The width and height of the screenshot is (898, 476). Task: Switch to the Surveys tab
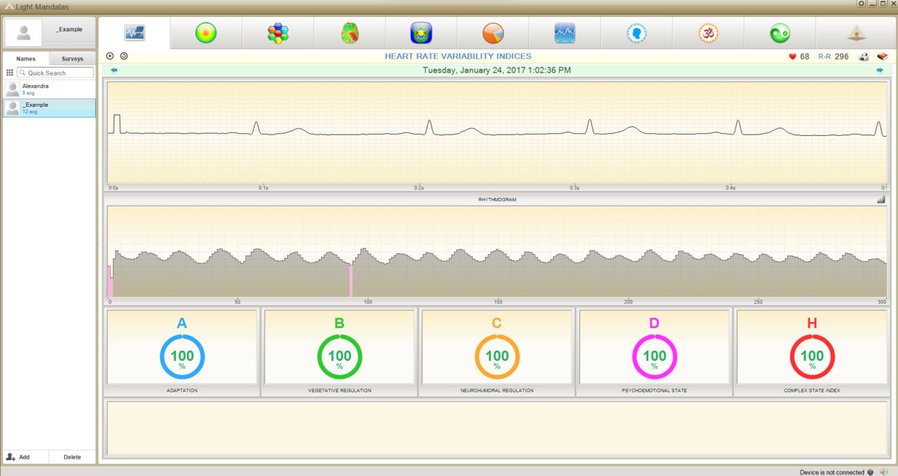[x=72, y=59]
